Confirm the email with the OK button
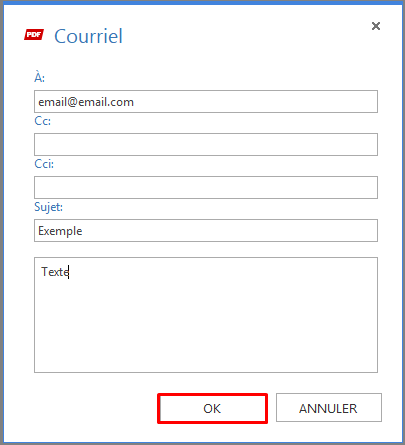The image size is (405, 445). click(212, 408)
